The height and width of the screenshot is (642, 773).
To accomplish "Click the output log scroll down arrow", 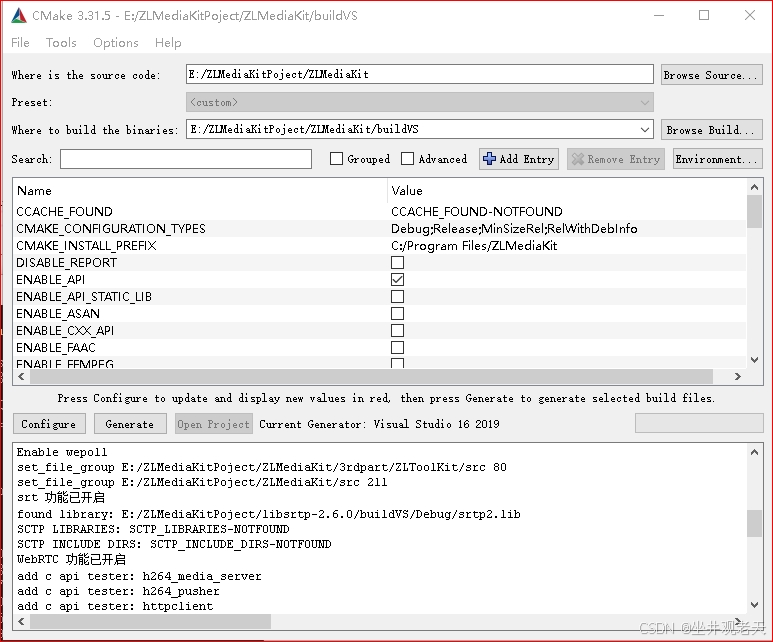I will pyautogui.click(x=754, y=605).
